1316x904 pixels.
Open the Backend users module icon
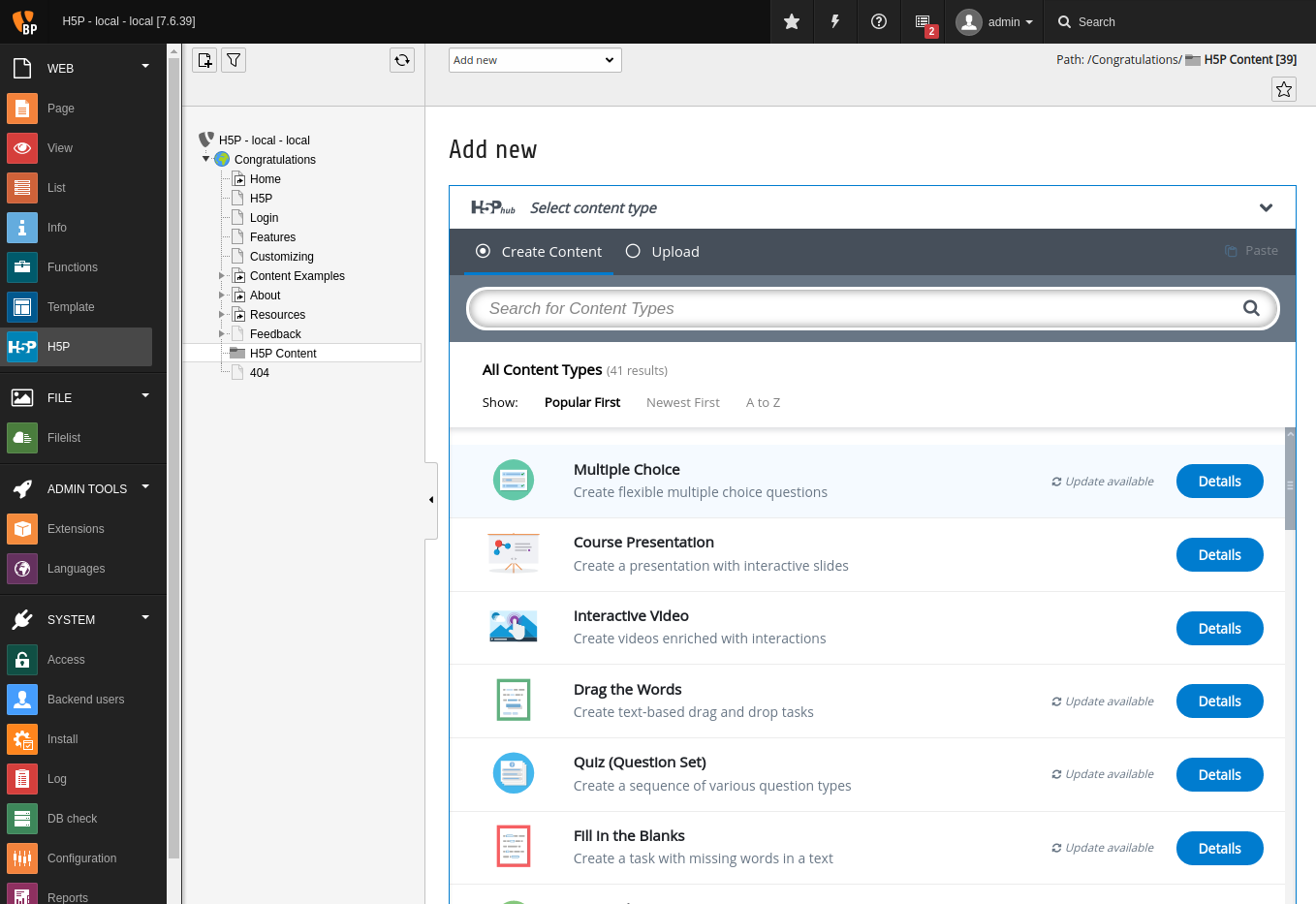click(22, 700)
